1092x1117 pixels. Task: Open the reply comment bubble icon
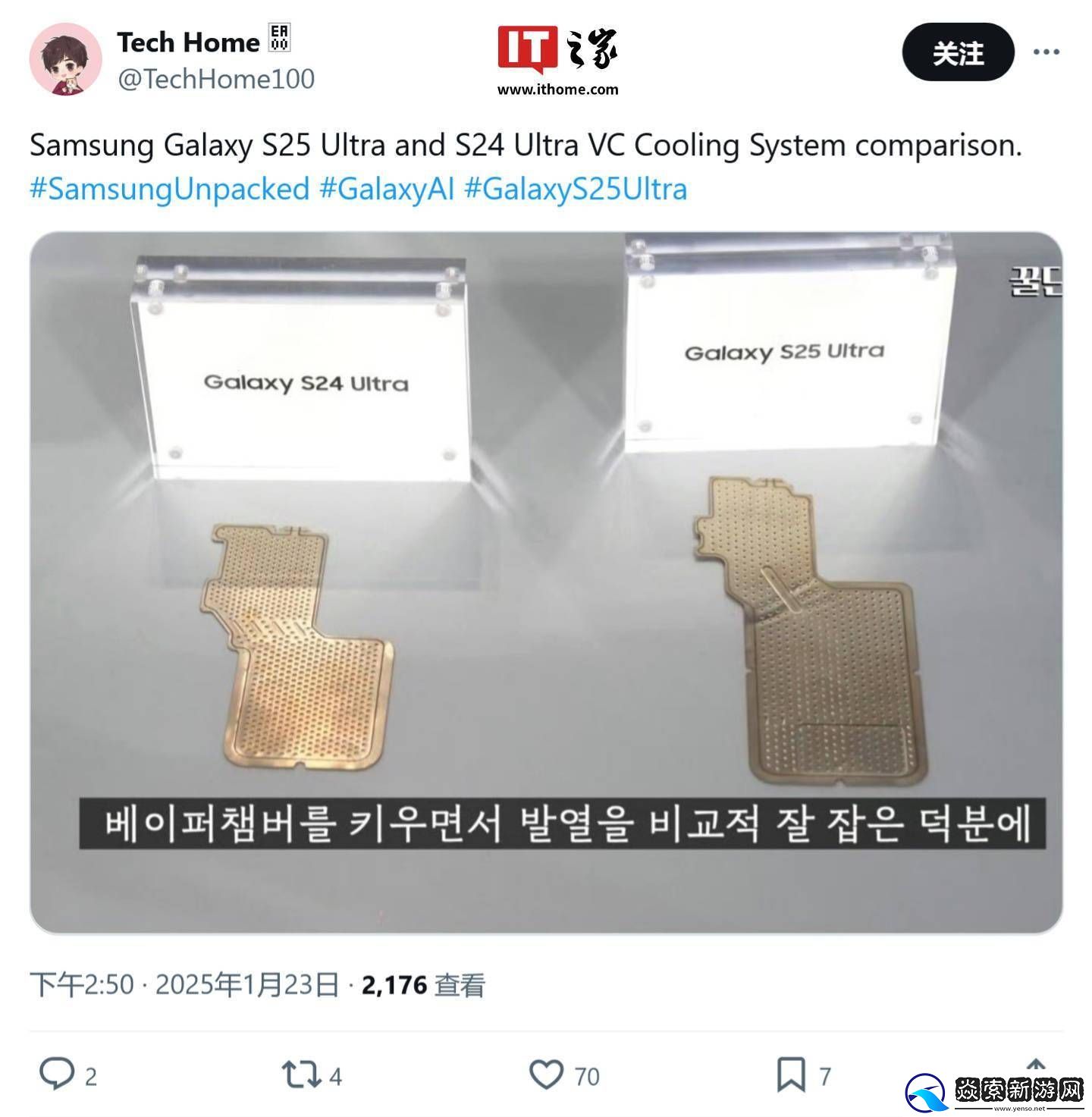coord(56,1074)
